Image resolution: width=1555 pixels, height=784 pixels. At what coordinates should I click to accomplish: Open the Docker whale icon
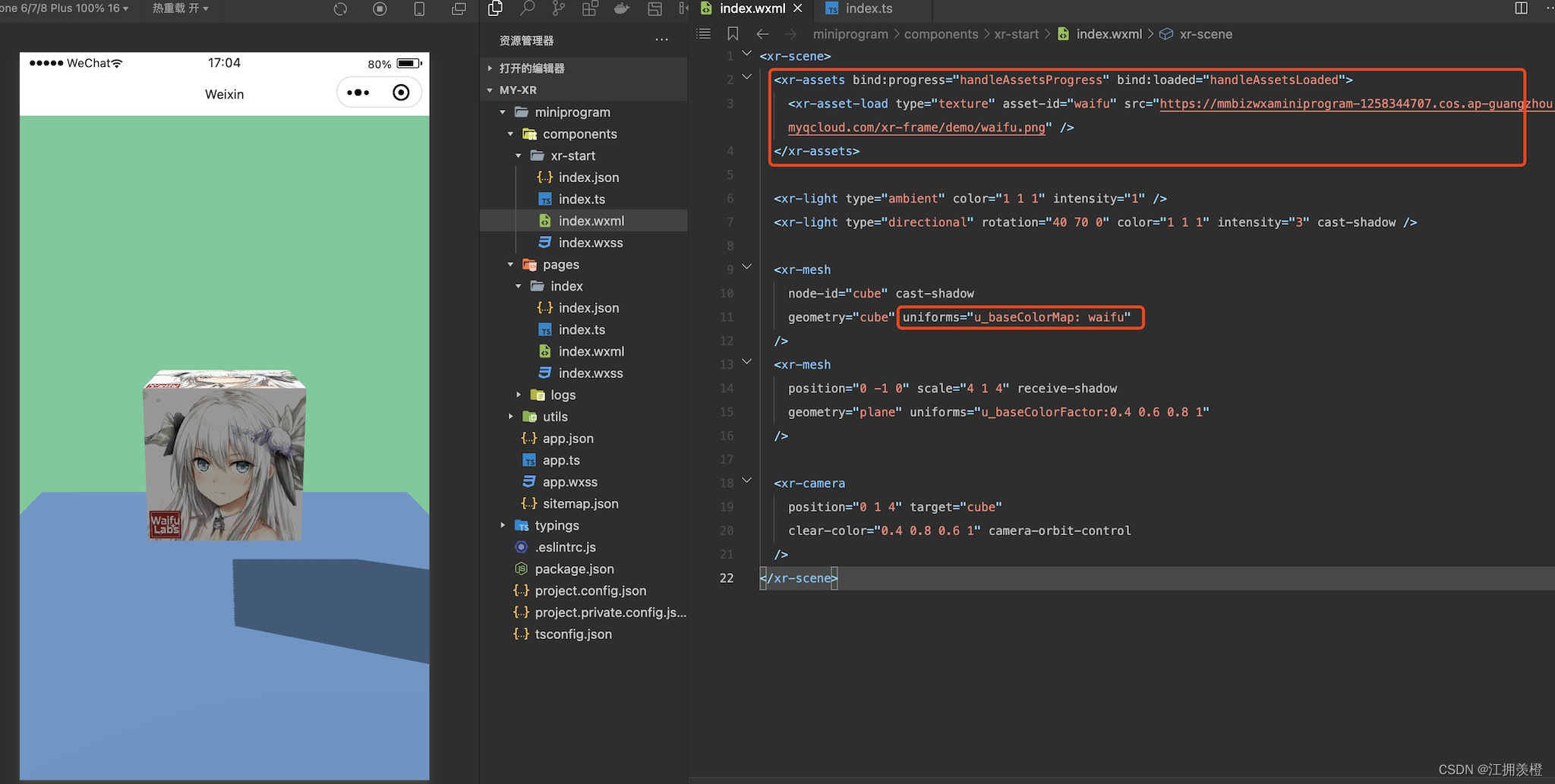[x=622, y=8]
